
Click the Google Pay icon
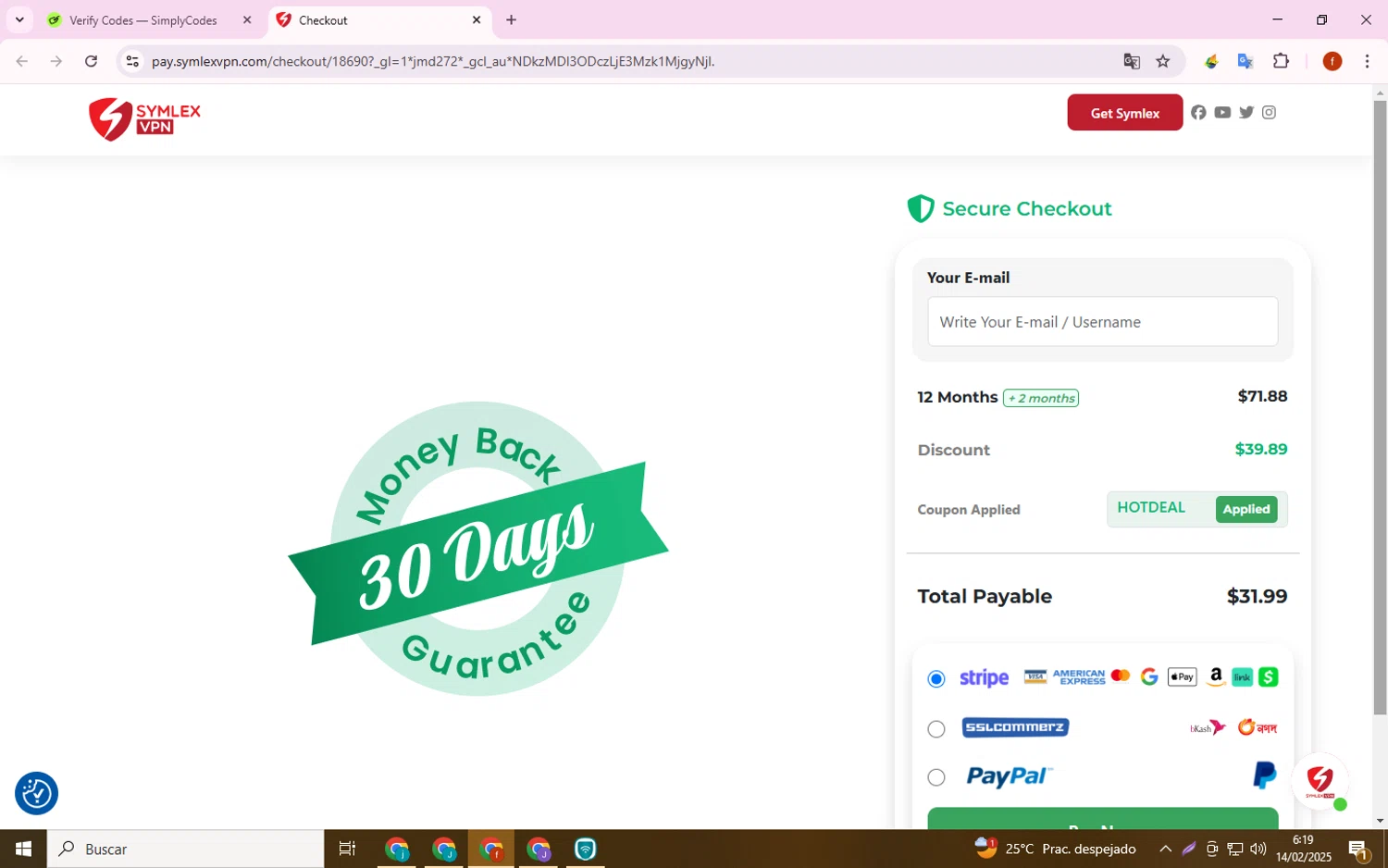click(x=1149, y=677)
